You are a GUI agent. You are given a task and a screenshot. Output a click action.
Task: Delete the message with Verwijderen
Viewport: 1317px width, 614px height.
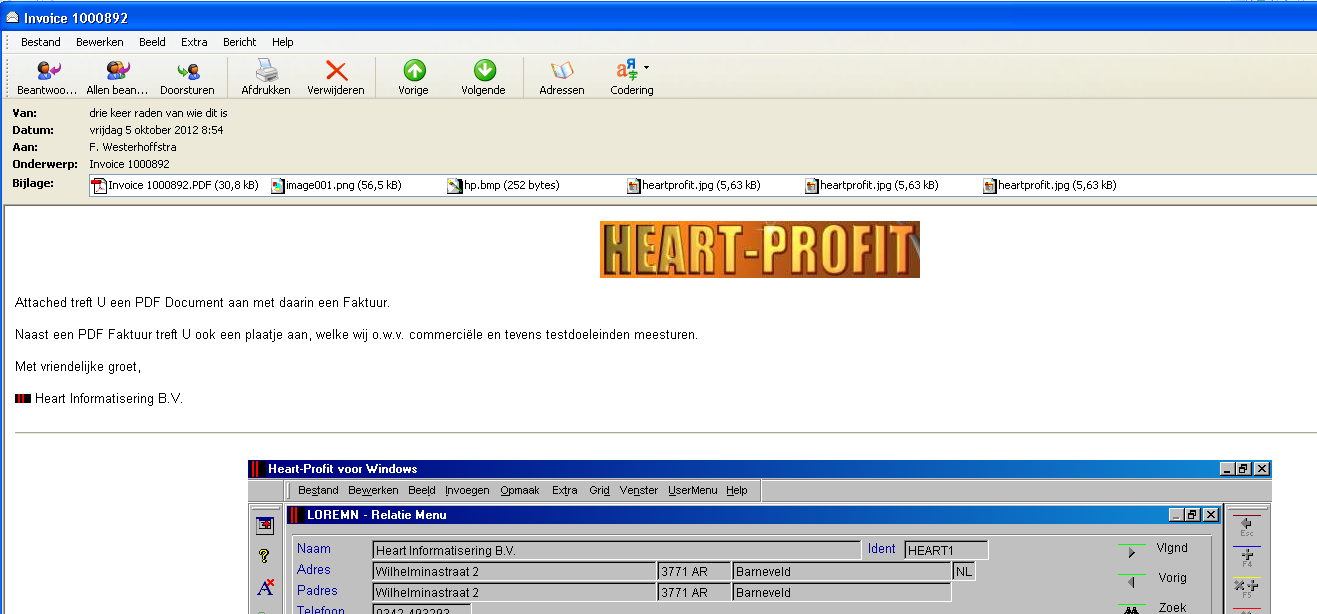point(336,78)
